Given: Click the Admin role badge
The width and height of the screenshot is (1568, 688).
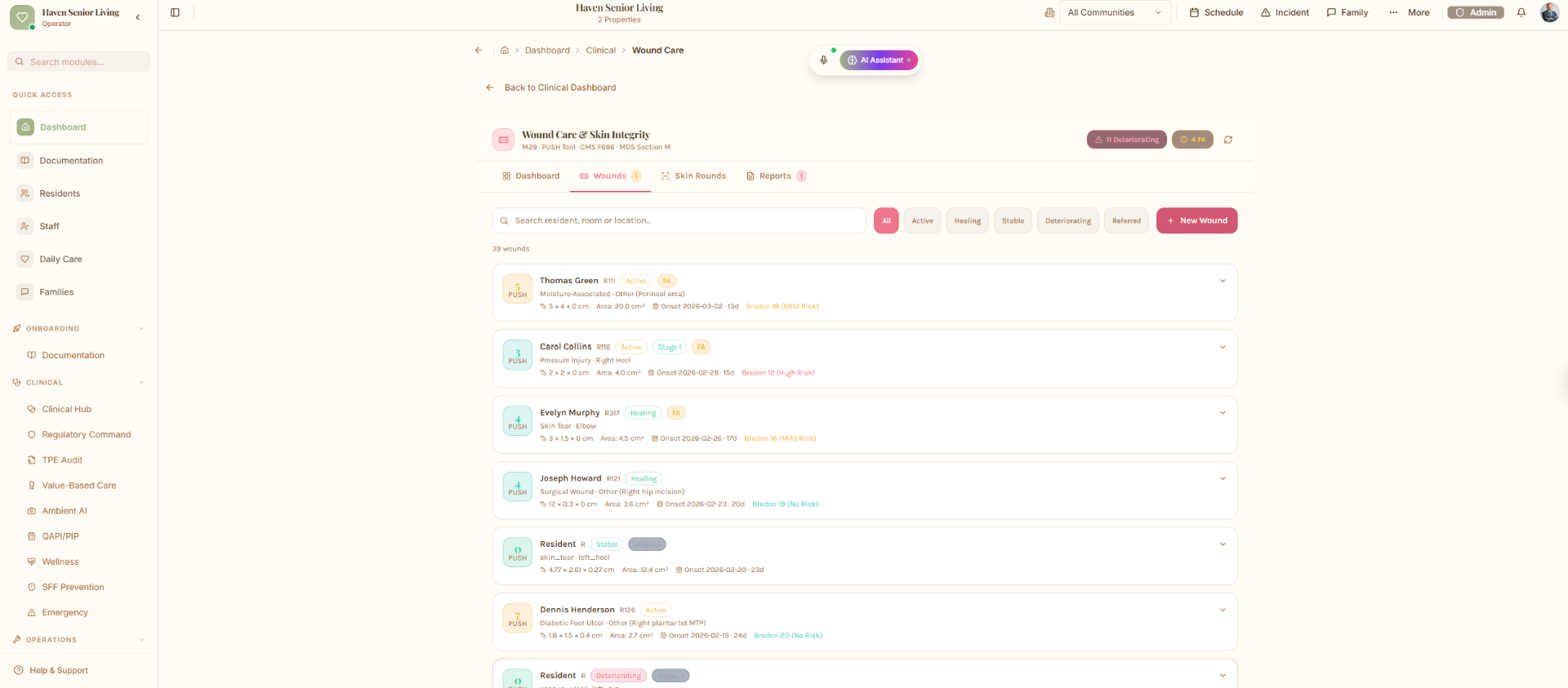Looking at the screenshot, I should (1475, 12).
